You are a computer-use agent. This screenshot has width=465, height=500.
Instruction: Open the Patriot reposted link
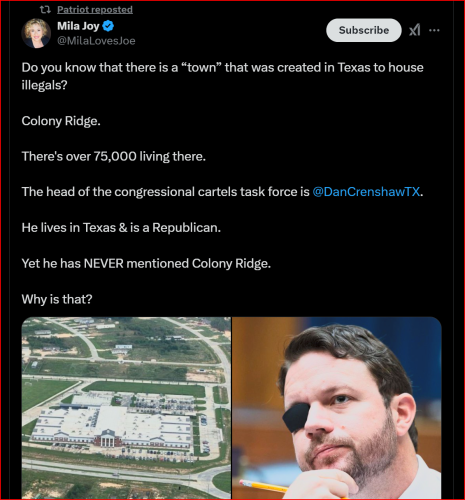(x=95, y=10)
